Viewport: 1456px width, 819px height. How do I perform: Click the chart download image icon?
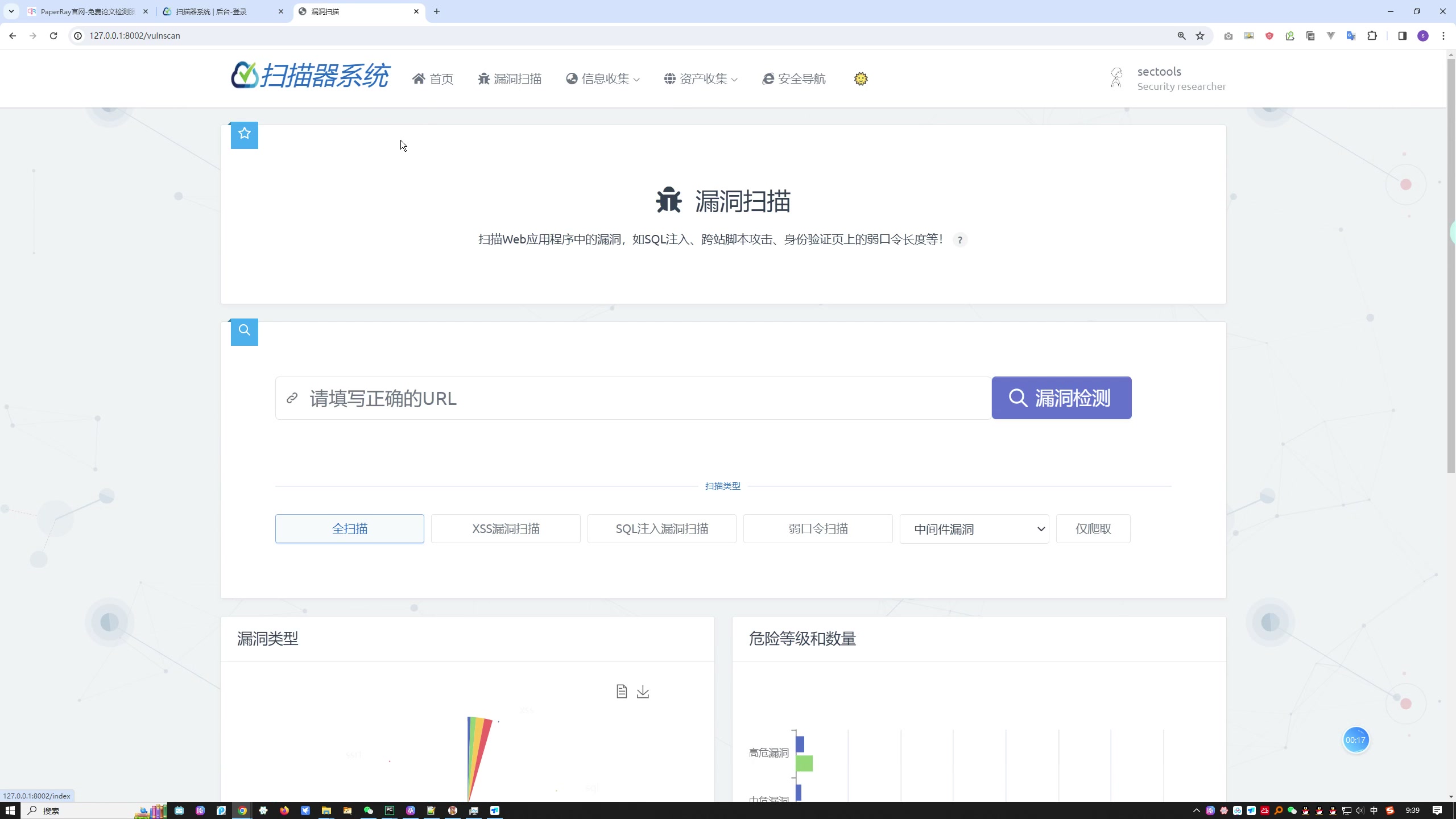(x=643, y=691)
